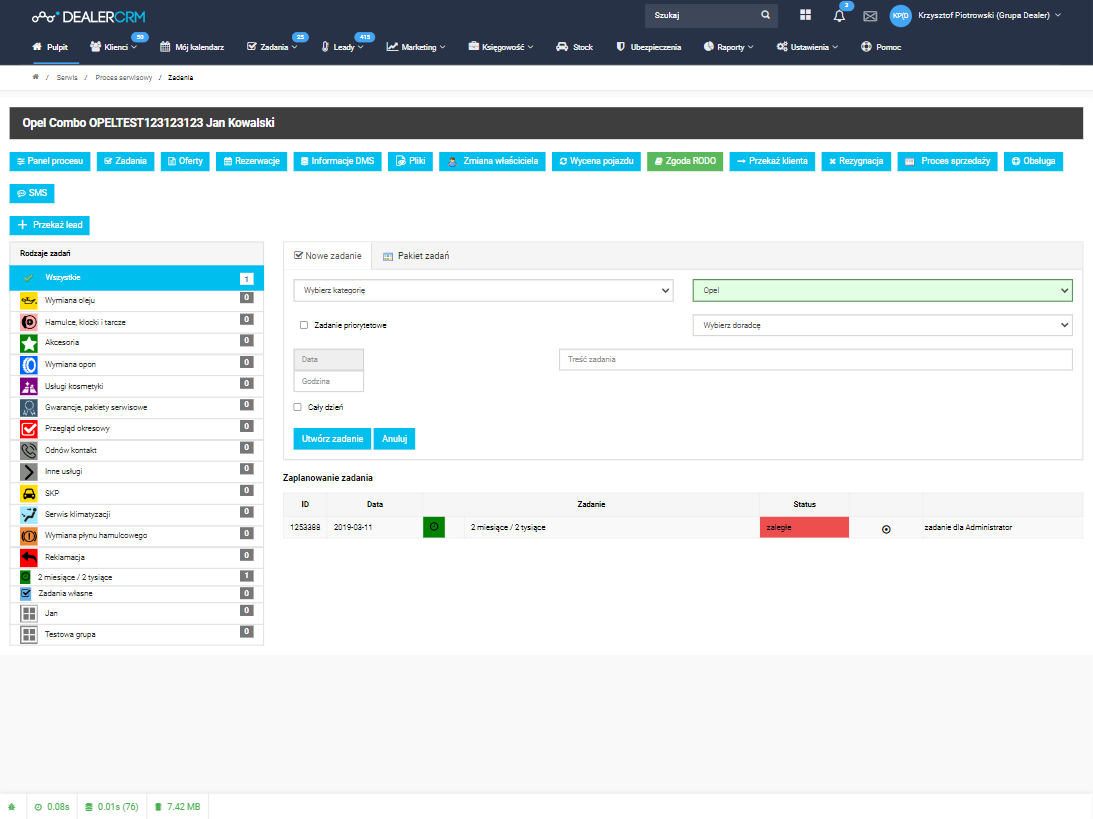Open the envelope messages icon
Viewport: 1093px width, 819px height.
[x=870, y=16]
